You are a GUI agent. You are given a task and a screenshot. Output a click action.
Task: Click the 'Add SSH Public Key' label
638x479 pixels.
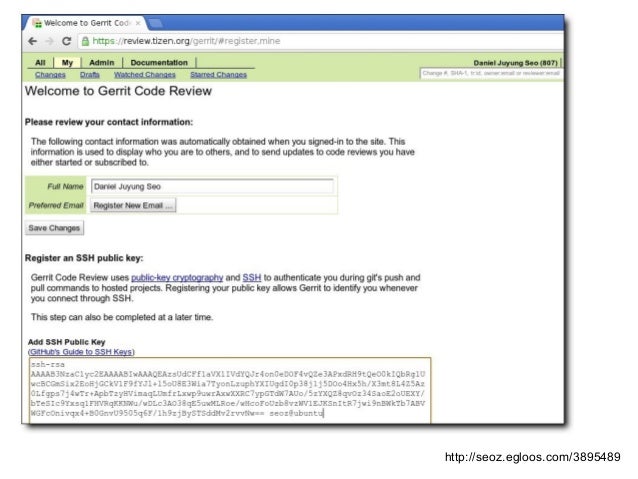pyautogui.click(x=66, y=342)
